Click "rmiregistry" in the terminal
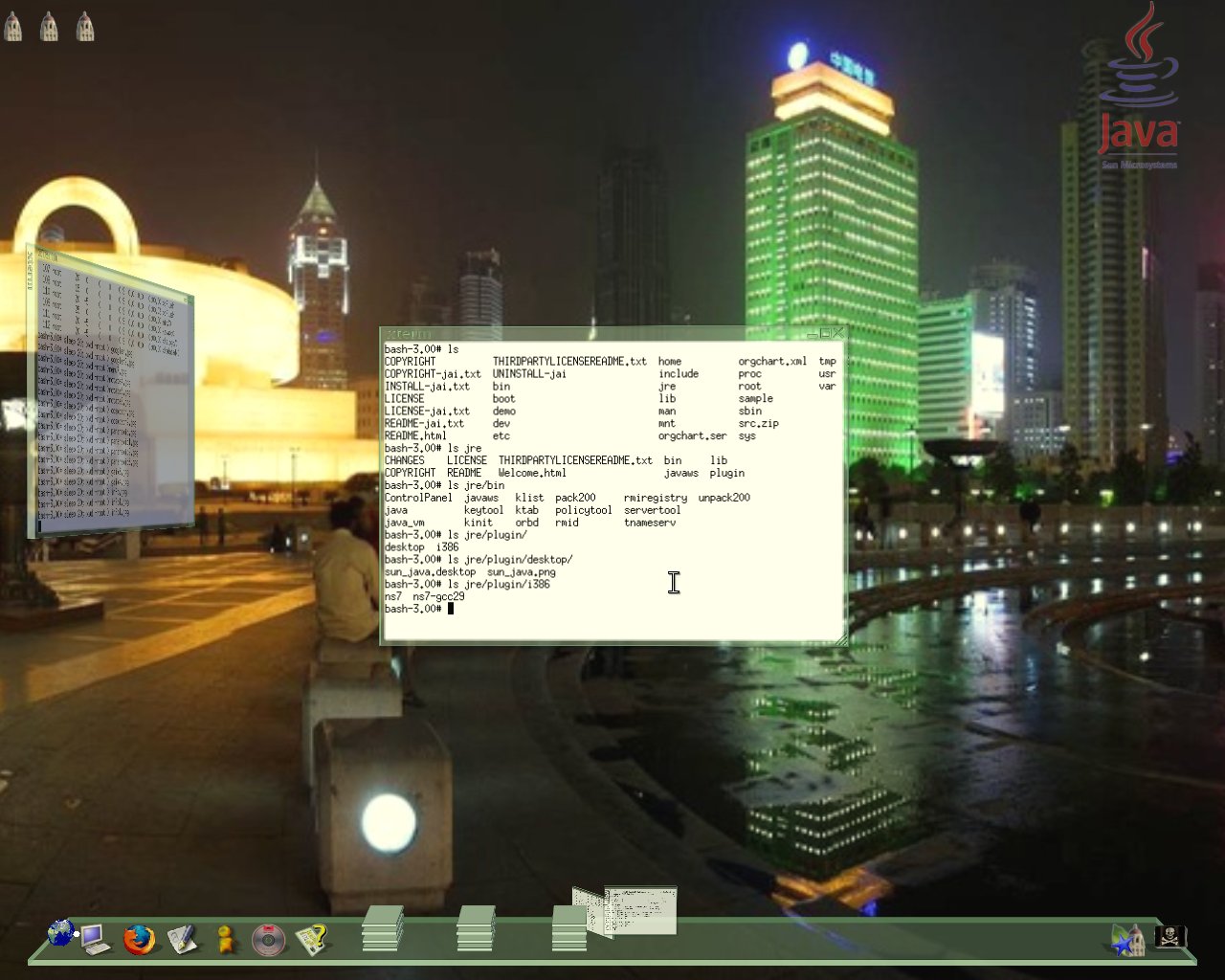 (656, 498)
